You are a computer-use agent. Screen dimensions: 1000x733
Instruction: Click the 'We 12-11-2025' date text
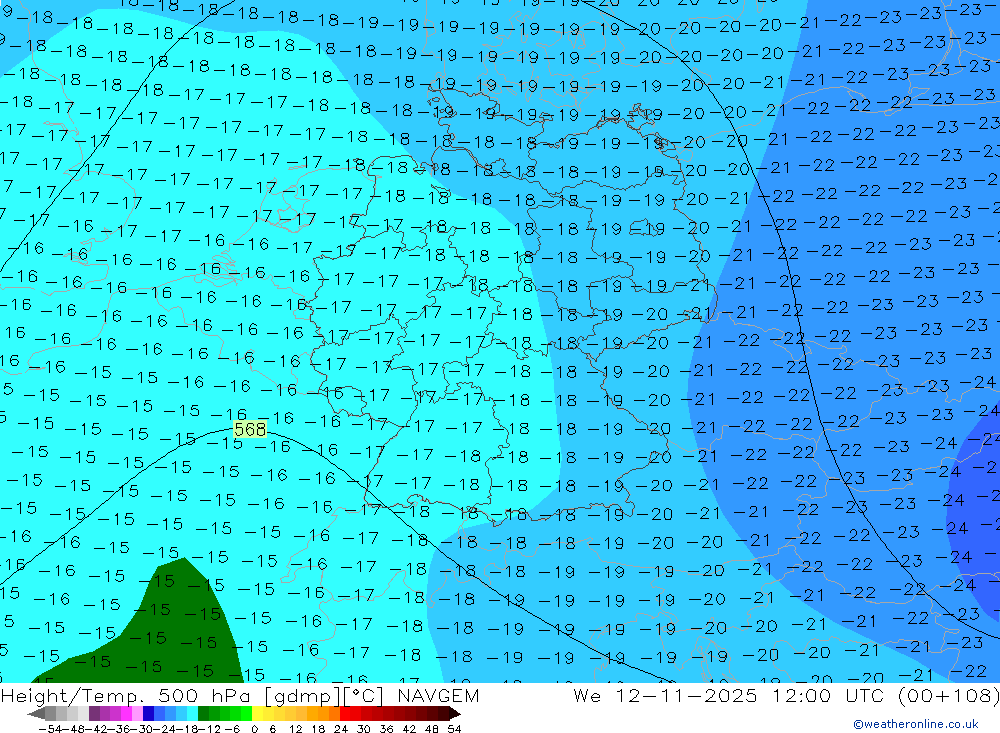pos(665,695)
